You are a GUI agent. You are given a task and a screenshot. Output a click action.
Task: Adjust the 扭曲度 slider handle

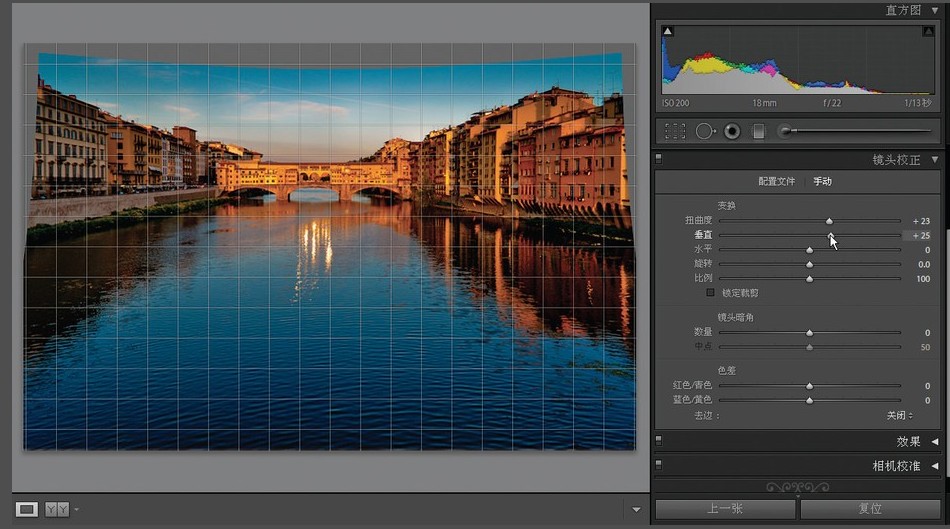(x=829, y=221)
